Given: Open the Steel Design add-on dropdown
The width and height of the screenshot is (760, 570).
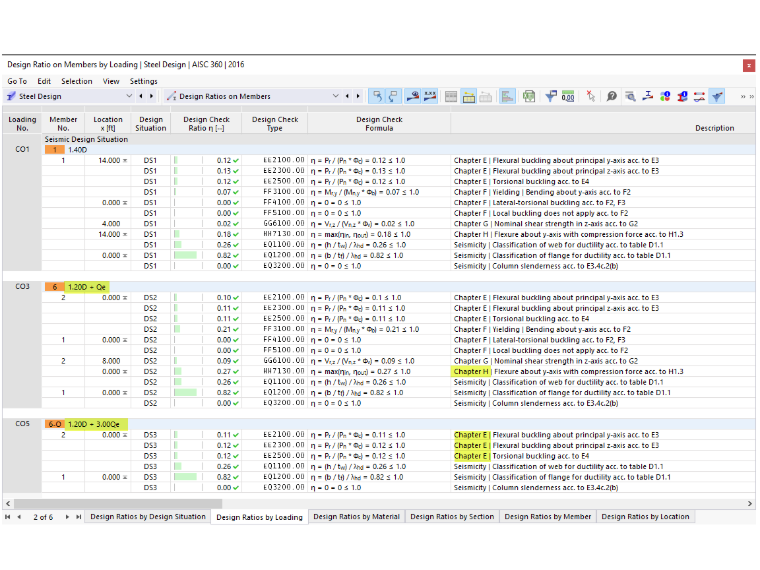Looking at the screenshot, I should click(x=129, y=96).
